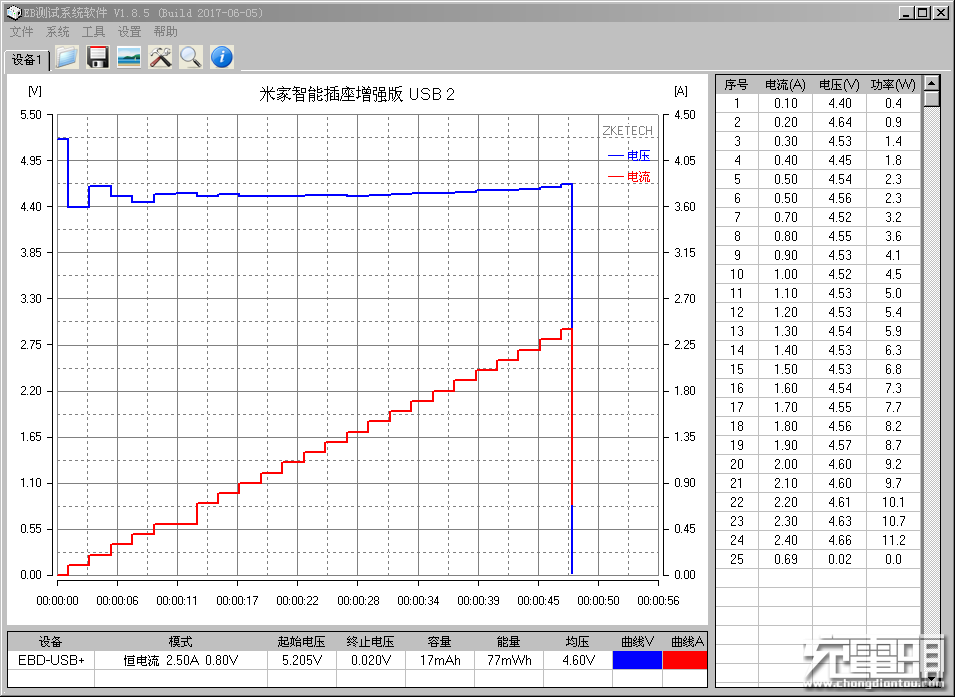Click the 0.70 current cell in row 7
955x697 pixels.
[785, 218]
